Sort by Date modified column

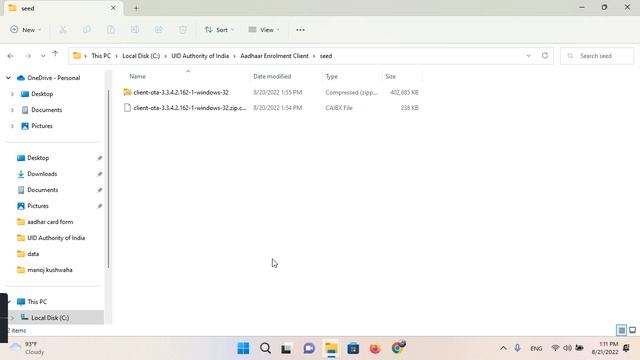(x=272, y=76)
